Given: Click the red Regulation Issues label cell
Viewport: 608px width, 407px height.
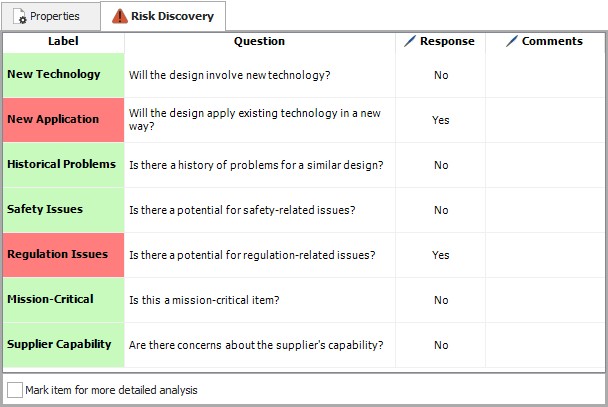Looking at the screenshot, I should coord(64,255).
